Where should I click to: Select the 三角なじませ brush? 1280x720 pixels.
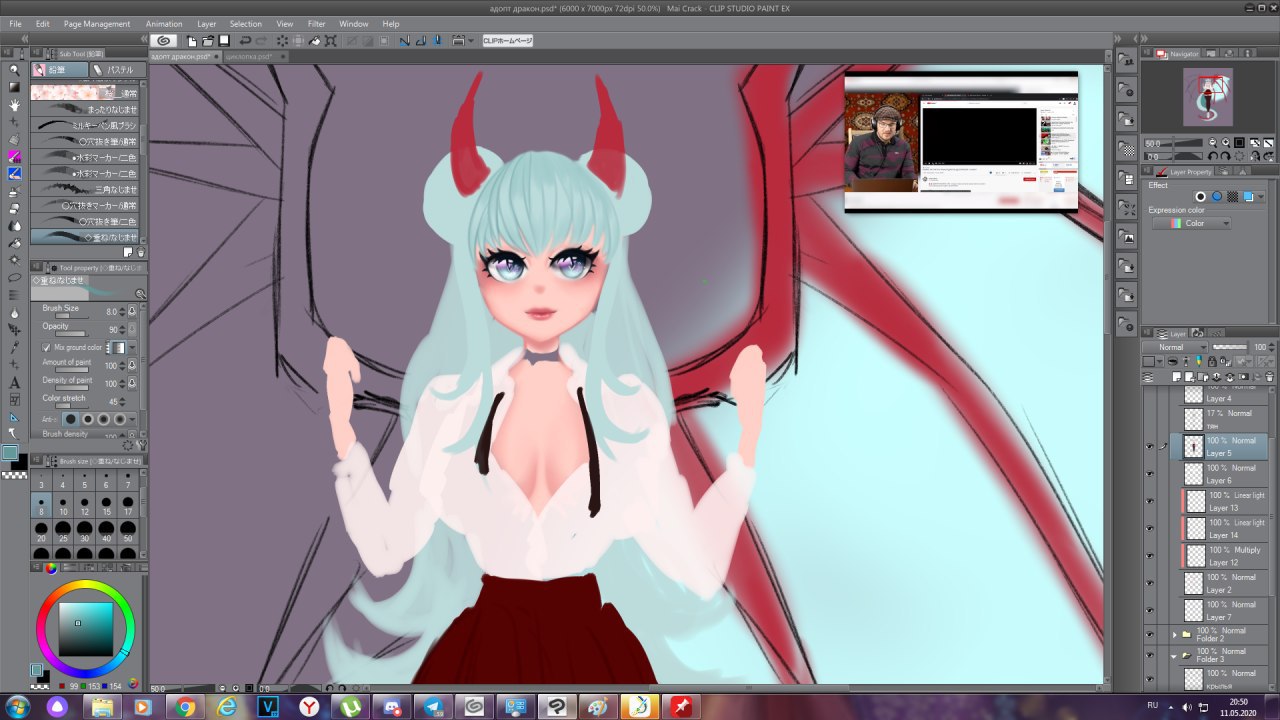(85, 189)
